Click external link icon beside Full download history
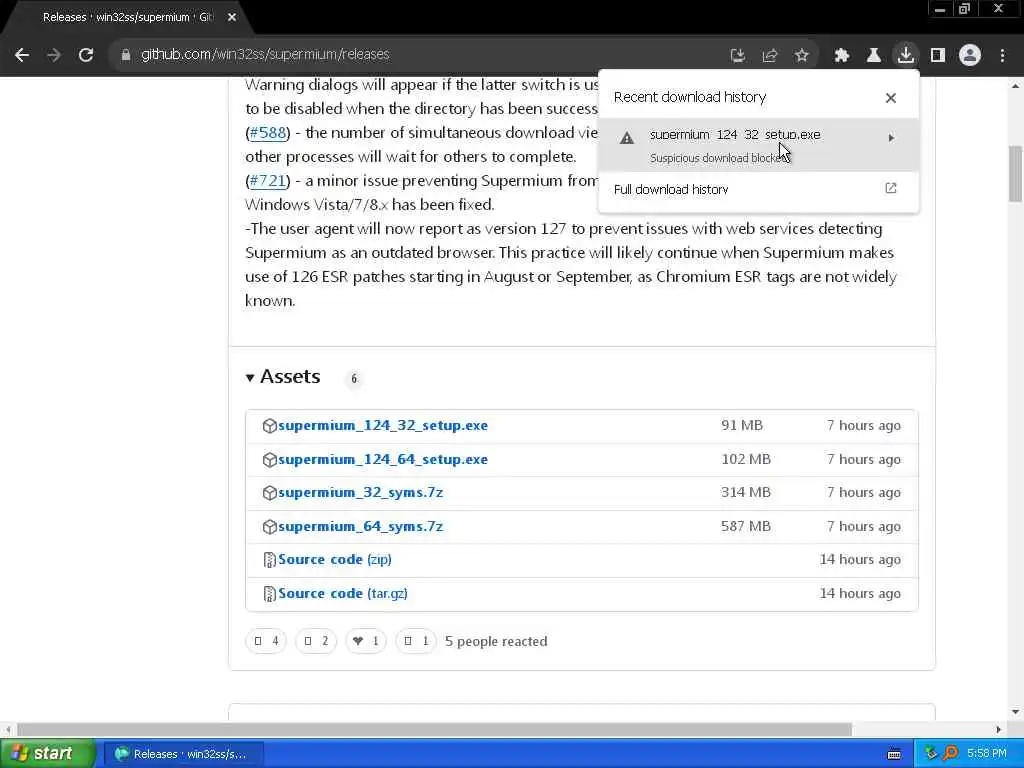Screen dimensions: 1024x768 (x=891, y=188)
